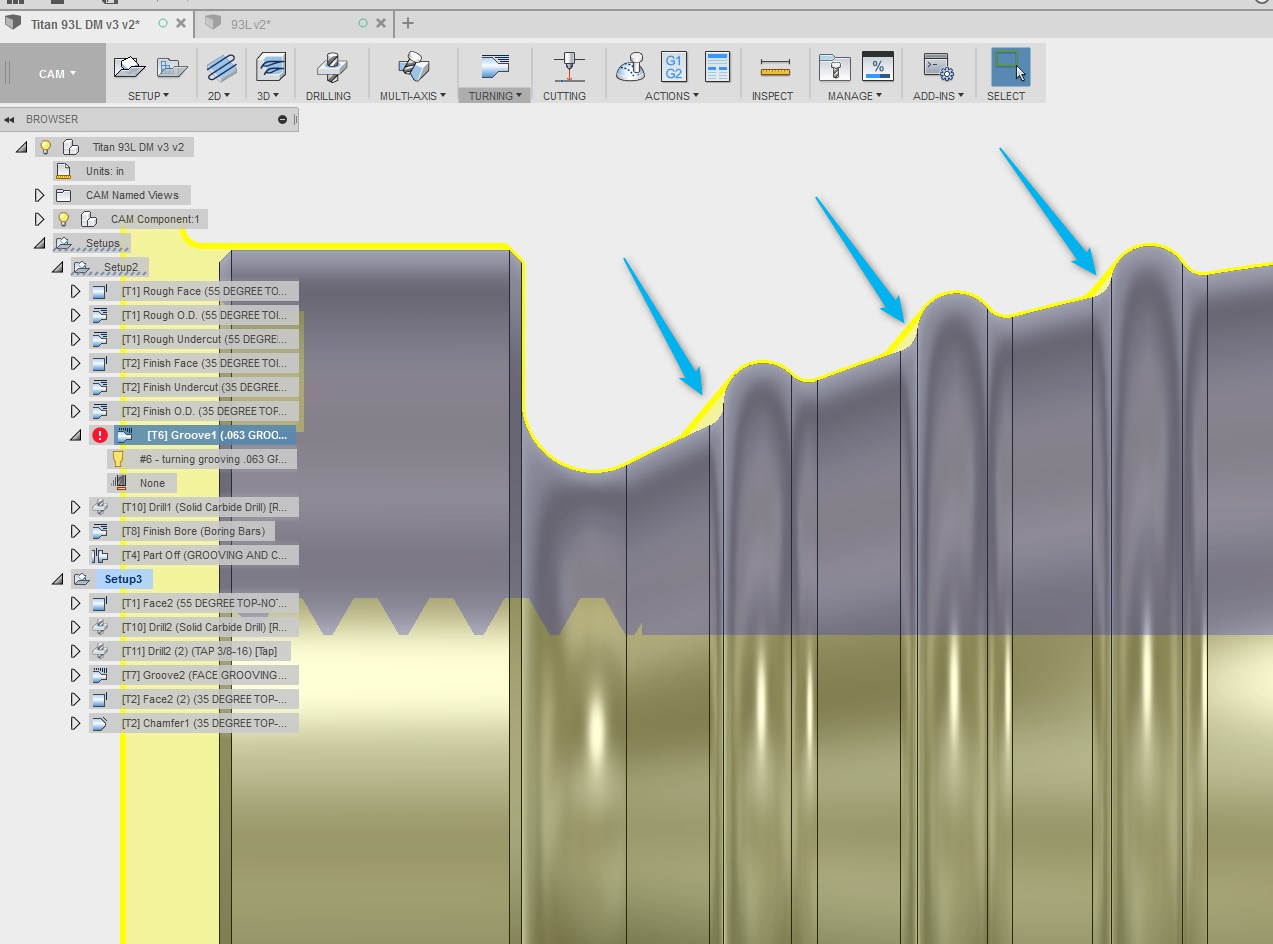Viewport: 1273px width, 944px height.
Task: Click the red error icon on Groove1
Action: 100,435
